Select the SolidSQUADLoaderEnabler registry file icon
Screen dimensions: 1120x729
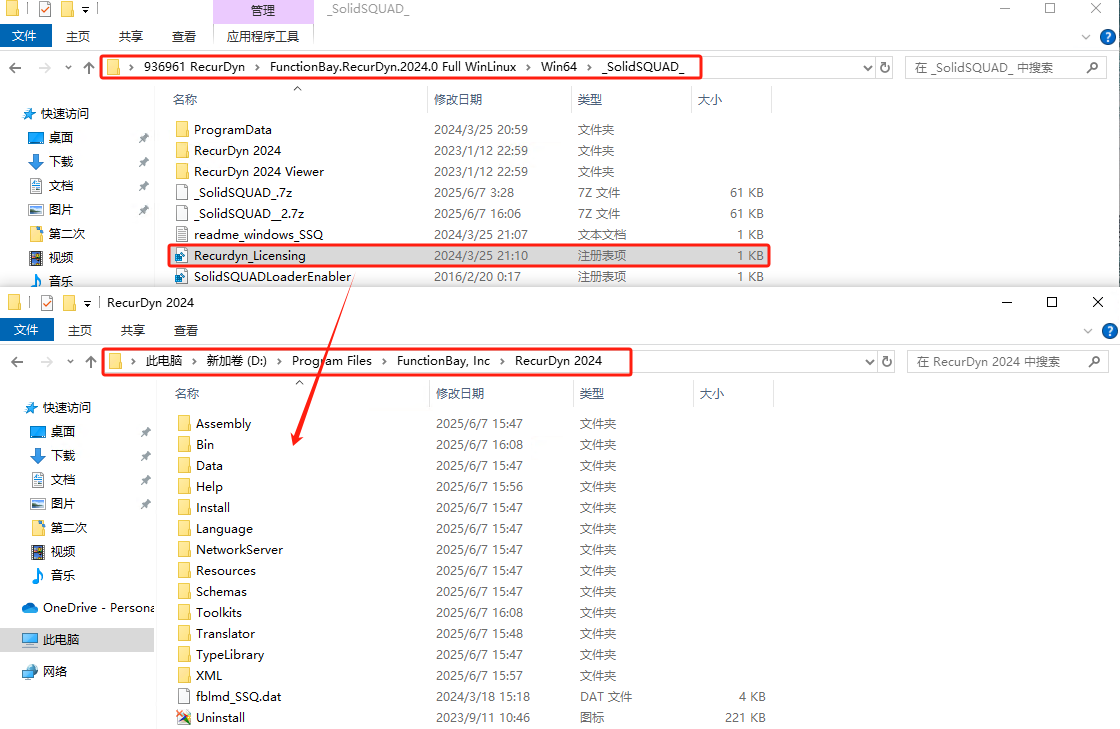181,277
